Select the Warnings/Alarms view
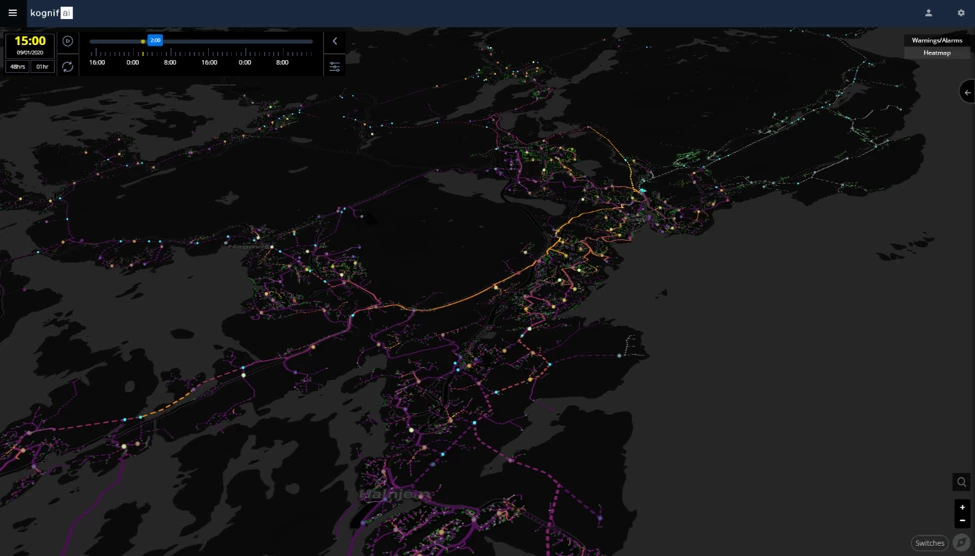The height and width of the screenshot is (556, 975). (937, 40)
